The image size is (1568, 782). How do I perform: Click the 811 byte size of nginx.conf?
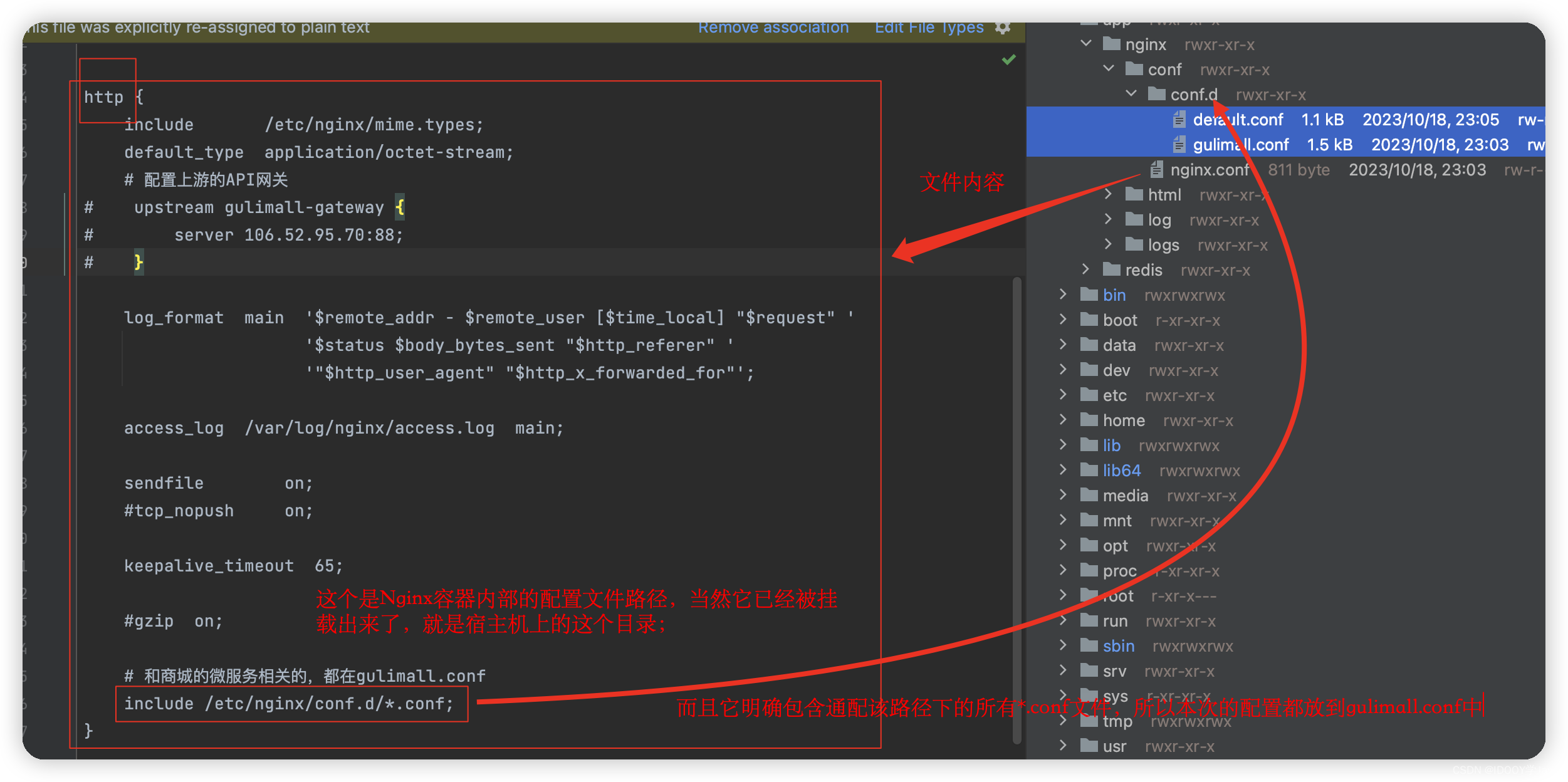(x=1299, y=170)
